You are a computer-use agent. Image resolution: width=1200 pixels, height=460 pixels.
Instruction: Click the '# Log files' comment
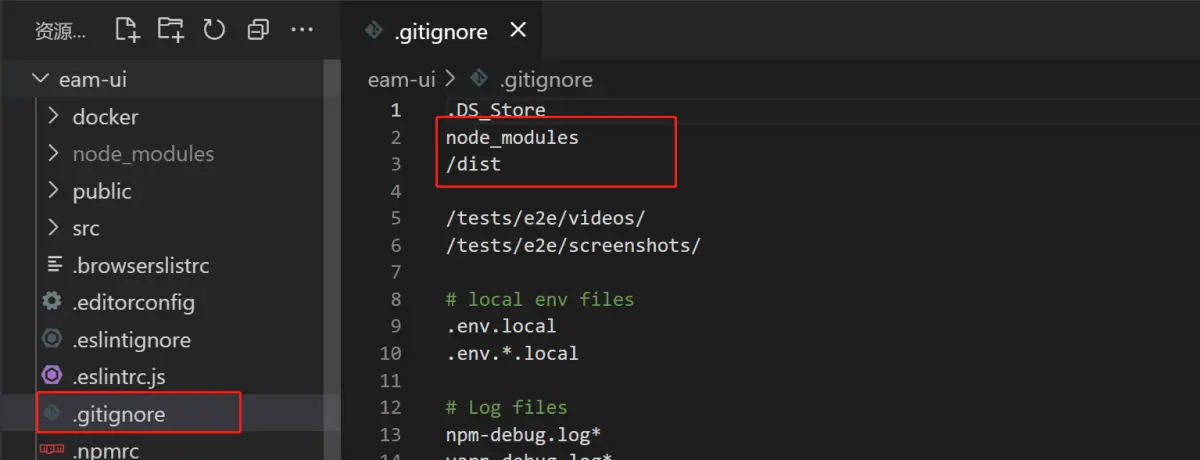coord(507,407)
